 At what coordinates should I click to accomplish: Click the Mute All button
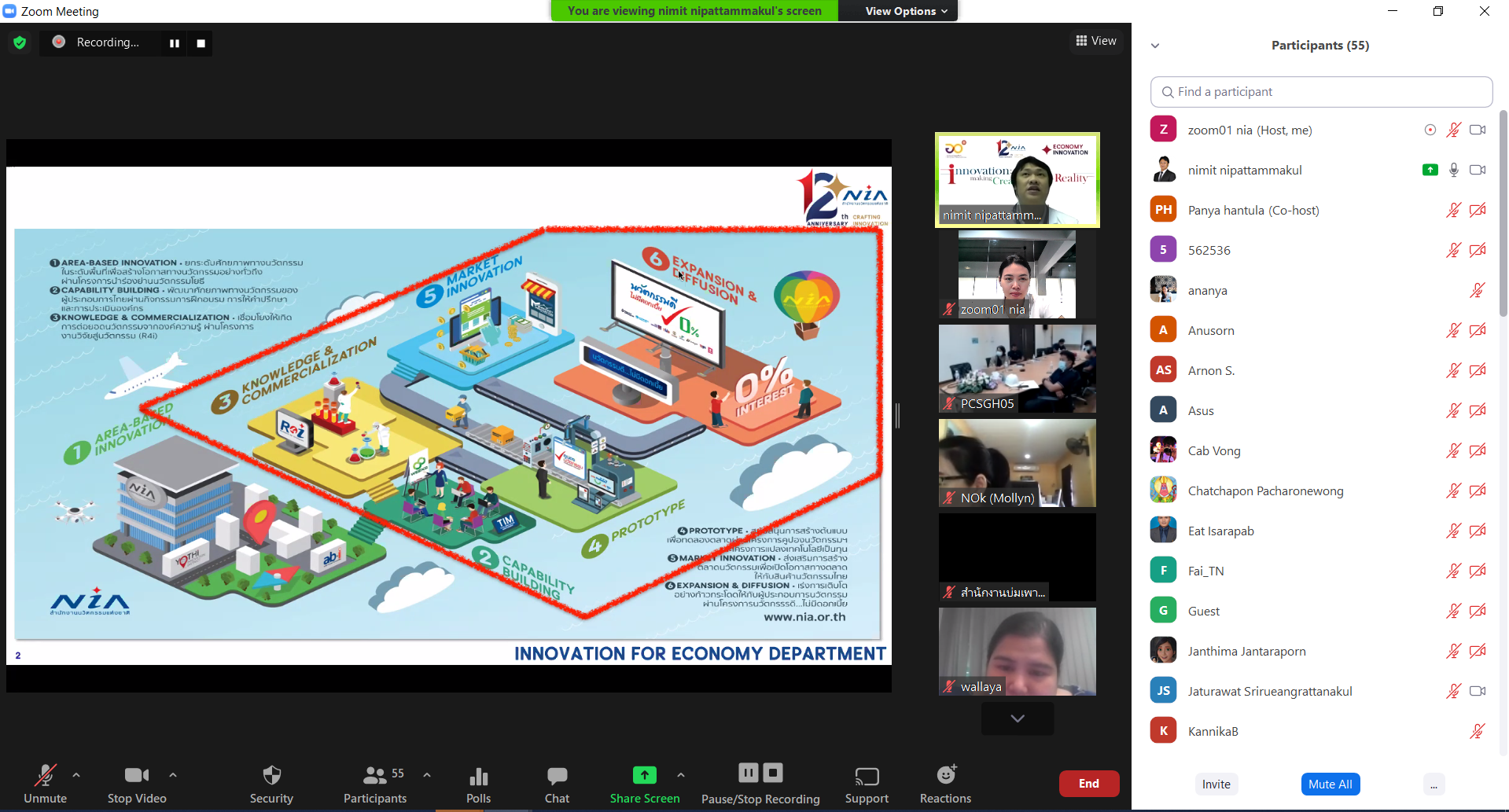1330,784
